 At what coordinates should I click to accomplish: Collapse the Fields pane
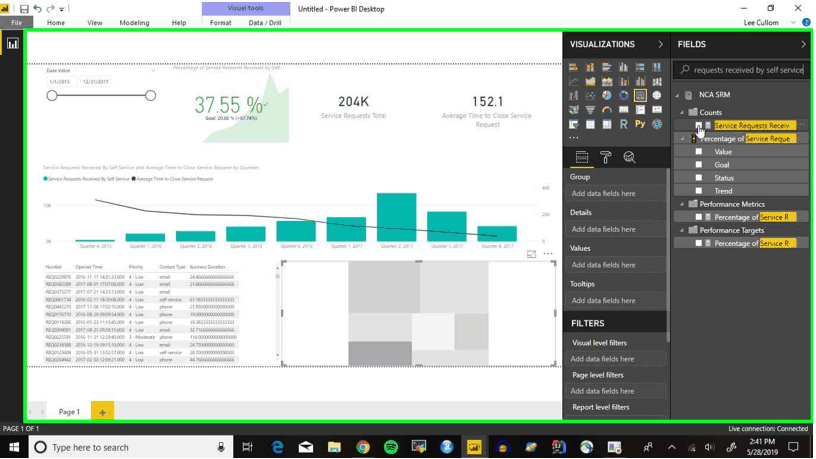803,44
